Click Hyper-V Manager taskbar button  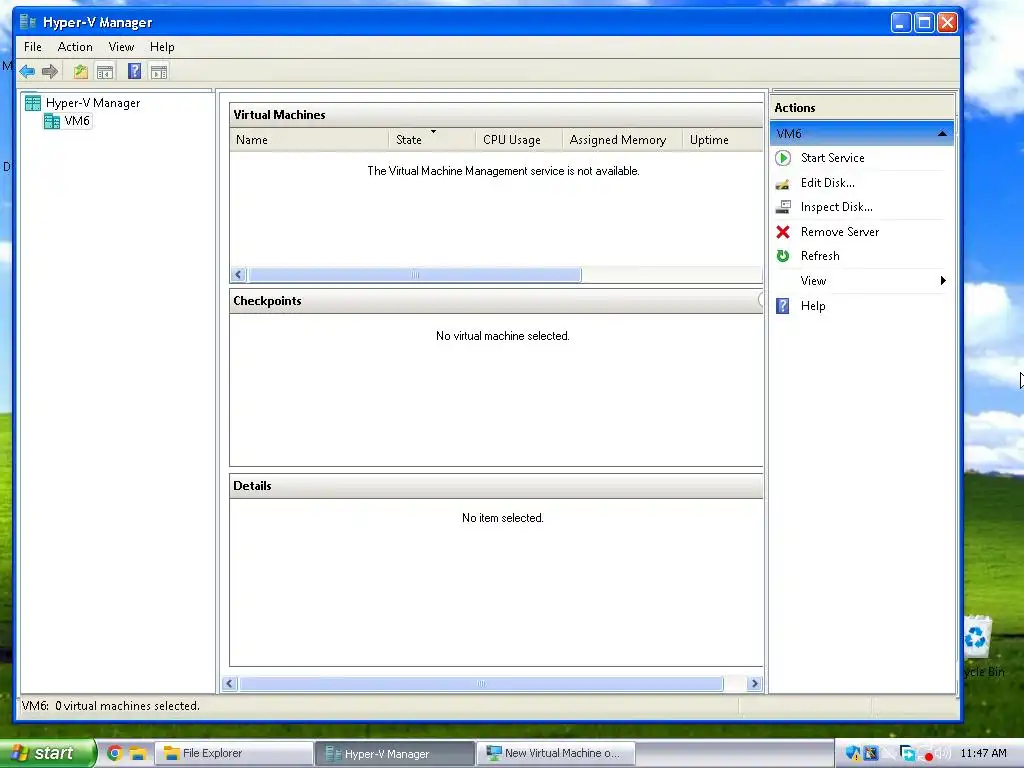[x=395, y=753]
